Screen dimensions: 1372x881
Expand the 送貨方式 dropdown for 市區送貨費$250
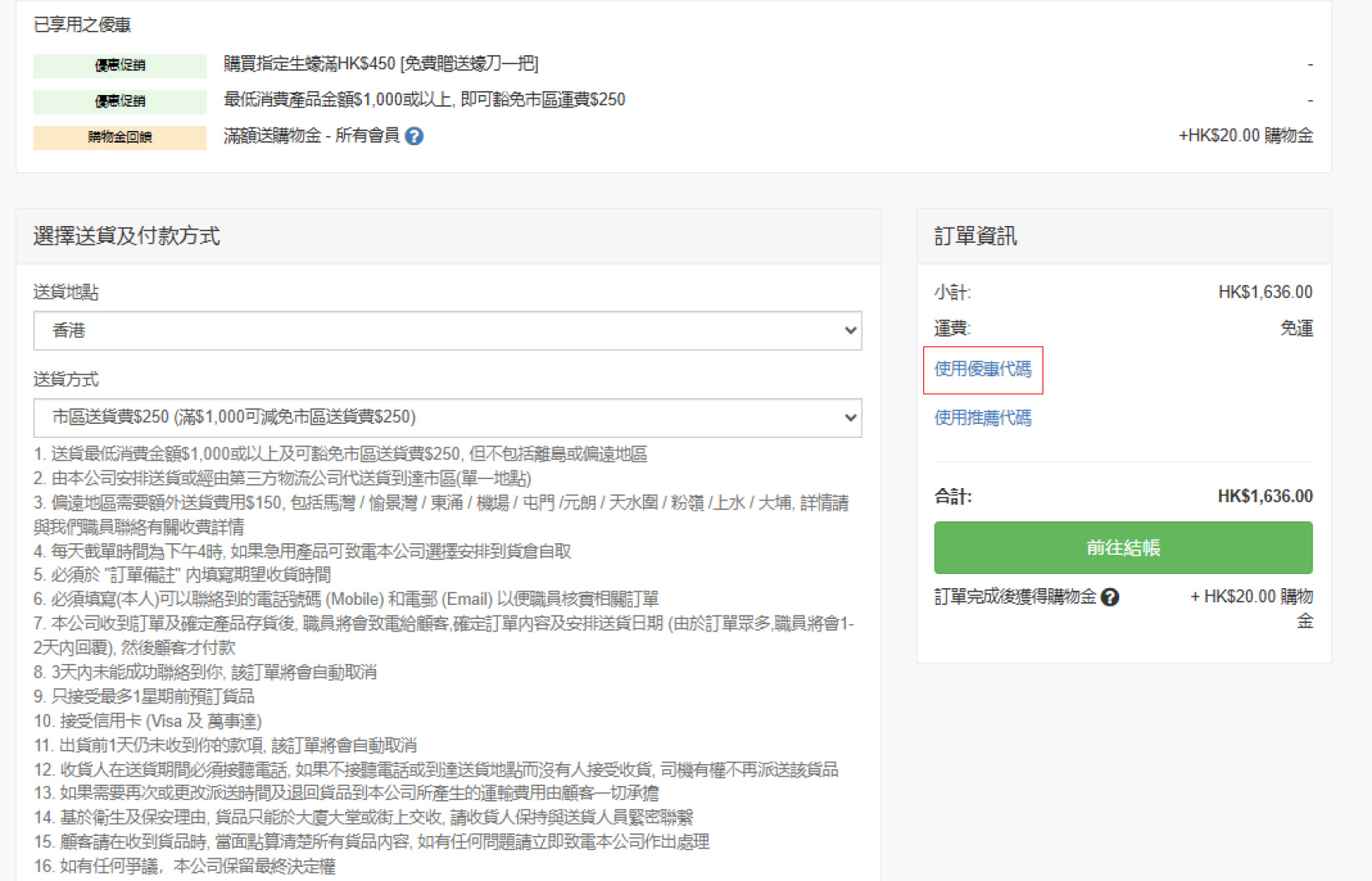447,417
